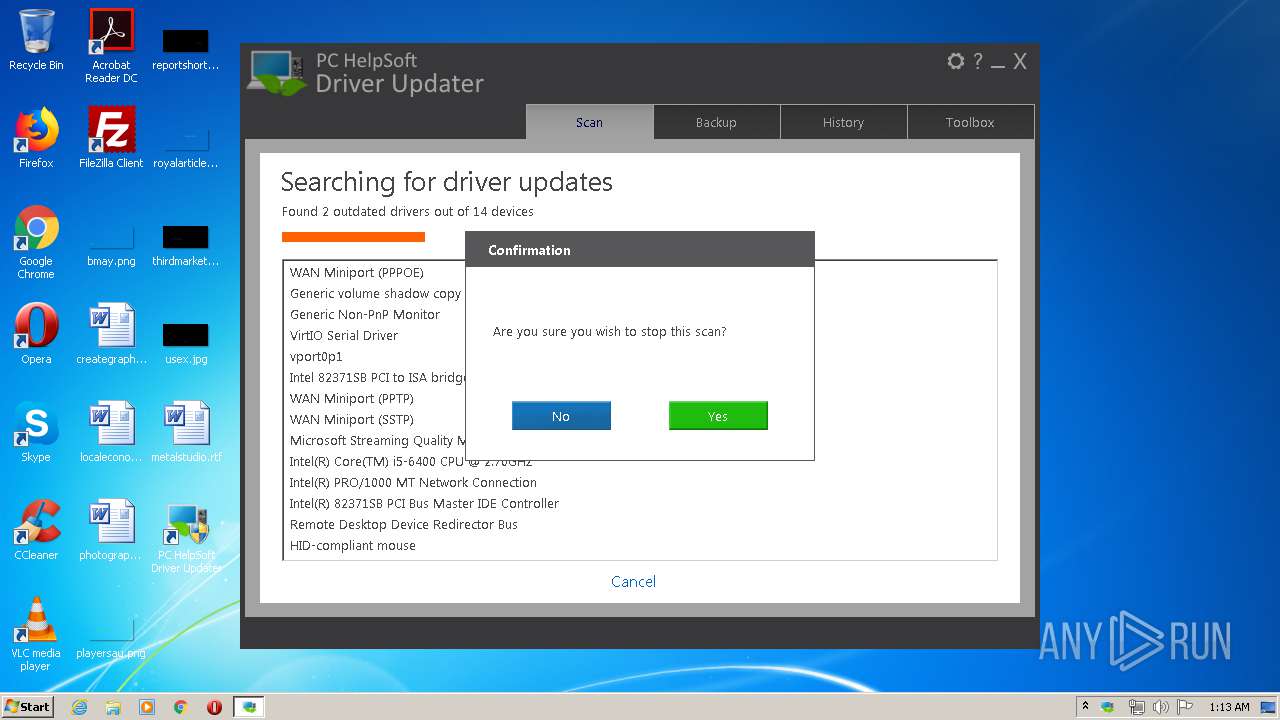This screenshot has height=720, width=1280.
Task: Open Internet Explorer in taskbar
Action: (x=79, y=707)
